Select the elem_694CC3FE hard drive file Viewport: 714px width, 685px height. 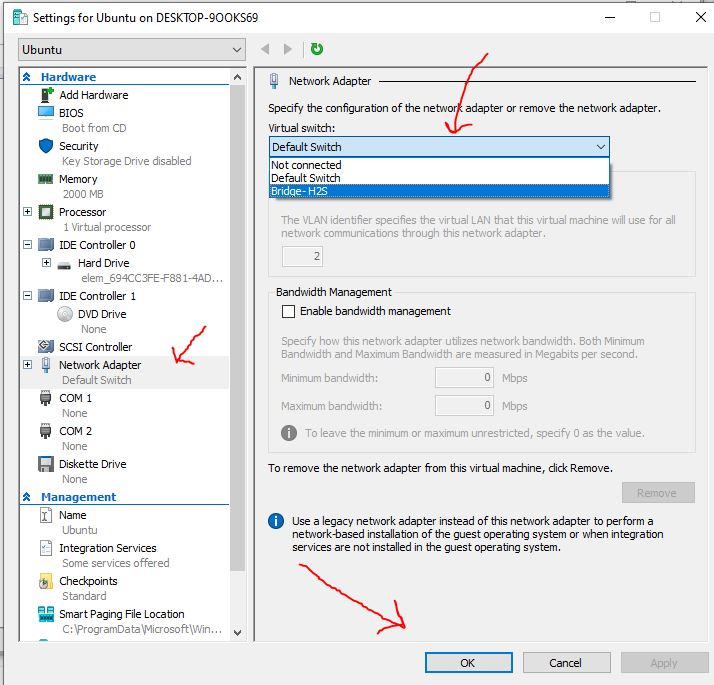pyautogui.click(x=152, y=278)
